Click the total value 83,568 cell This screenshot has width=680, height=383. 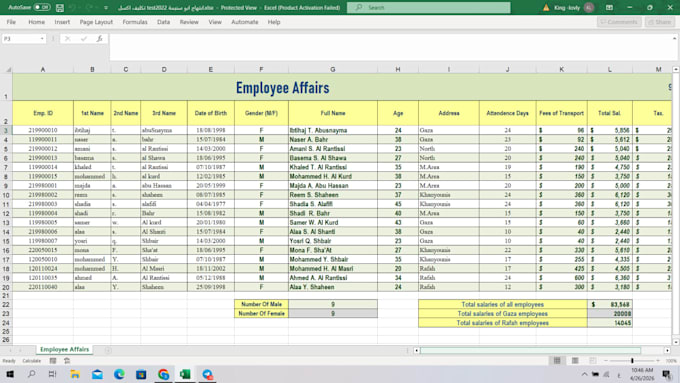pyautogui.click(x=609, y=304)
